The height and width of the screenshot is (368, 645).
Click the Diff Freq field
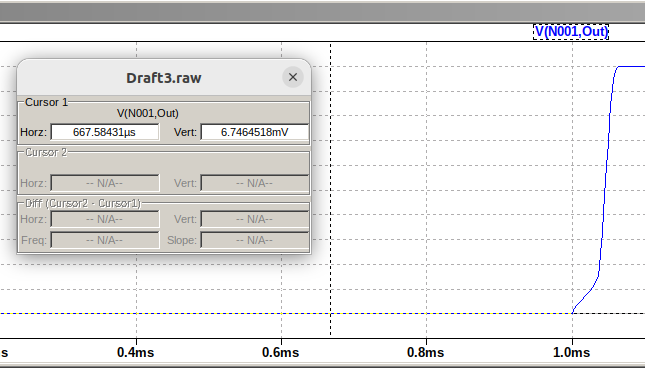click(105, 240)
